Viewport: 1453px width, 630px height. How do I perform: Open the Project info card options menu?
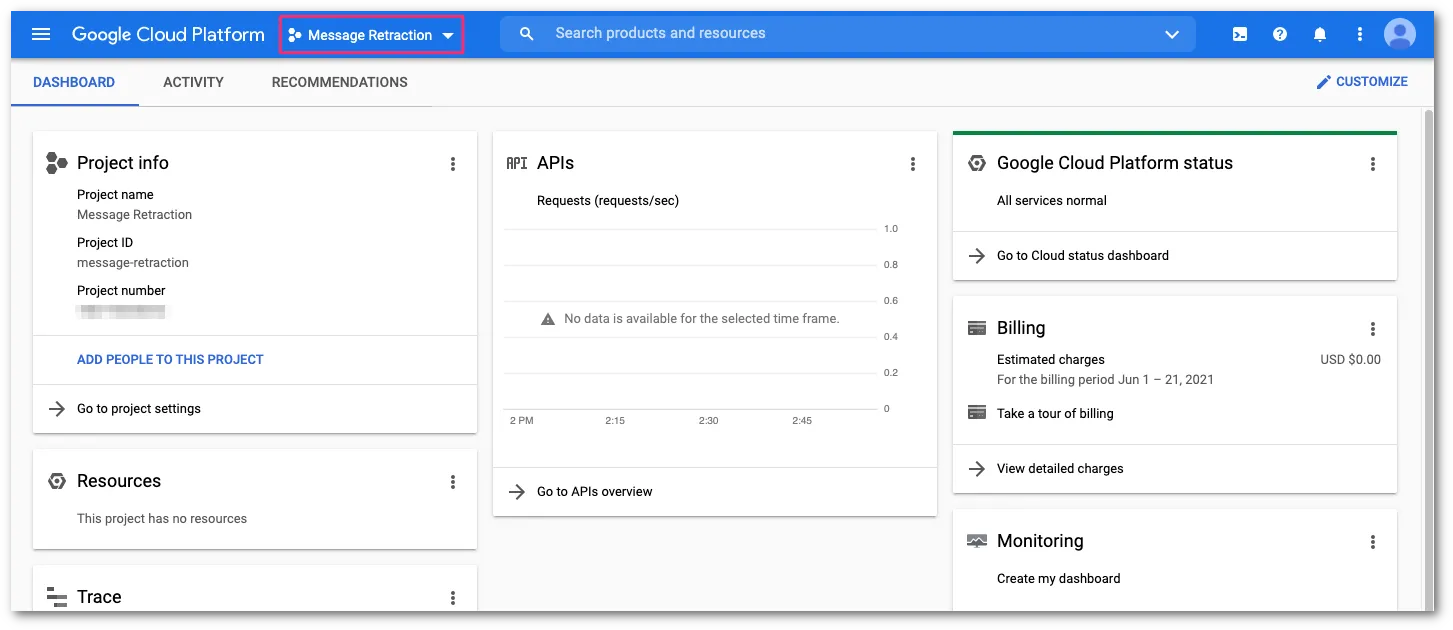pyautogui.click(x=452, y=163)
